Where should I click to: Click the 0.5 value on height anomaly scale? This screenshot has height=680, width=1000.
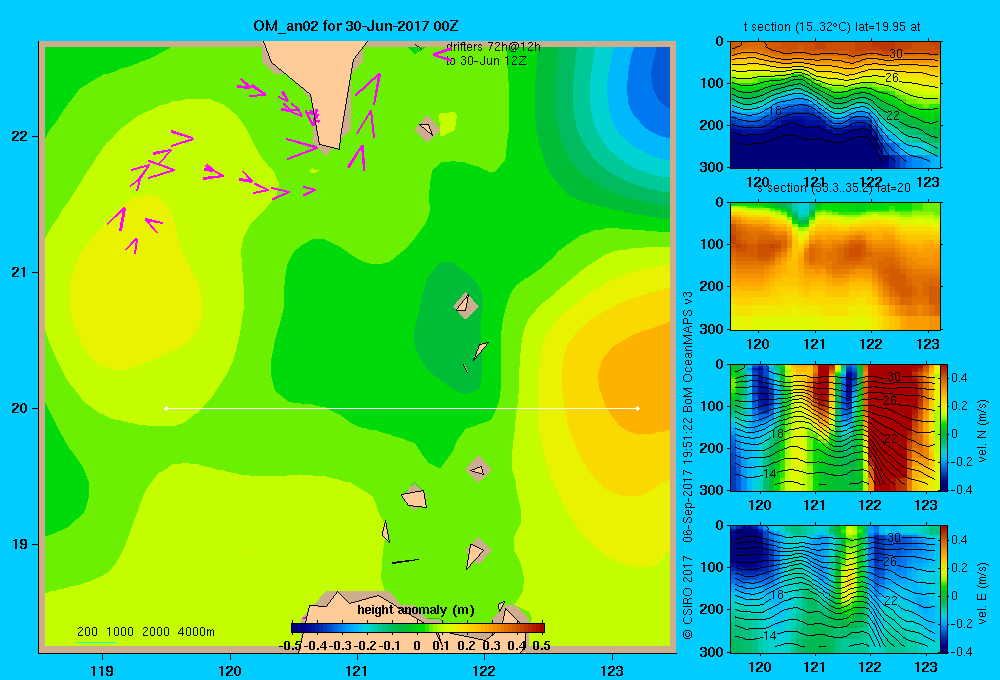click(x=541, y=646)
